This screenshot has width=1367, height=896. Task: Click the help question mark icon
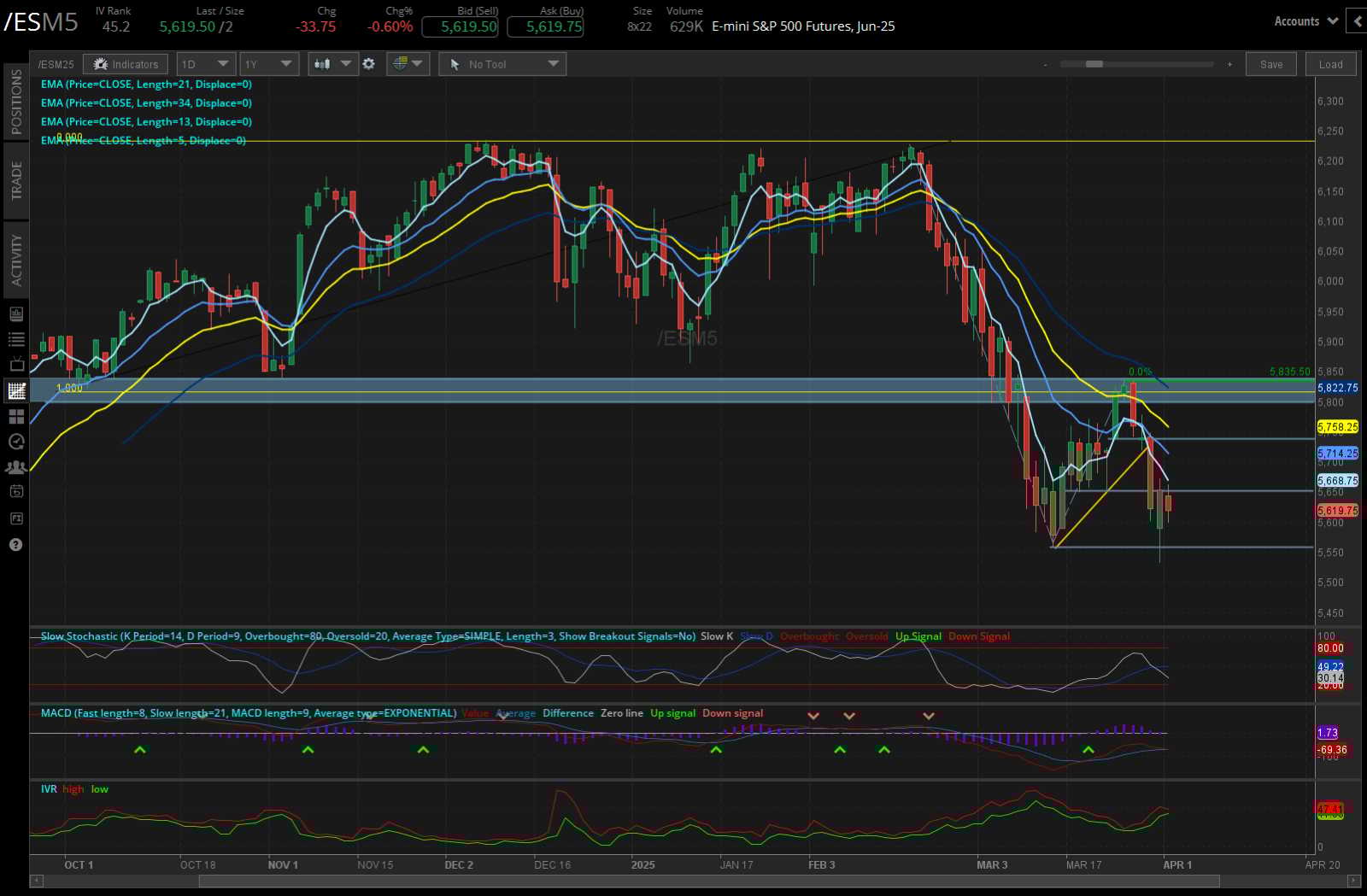tap(15, 544)
